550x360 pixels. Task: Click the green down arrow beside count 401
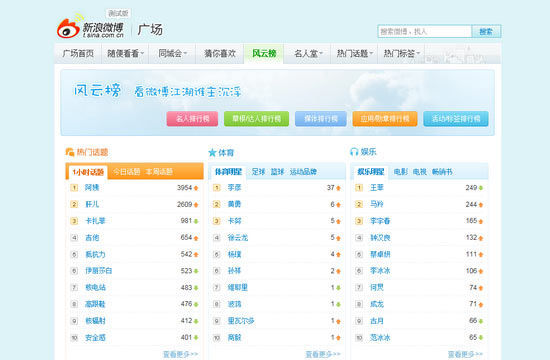pyautogui.click(x=196, y=338)
